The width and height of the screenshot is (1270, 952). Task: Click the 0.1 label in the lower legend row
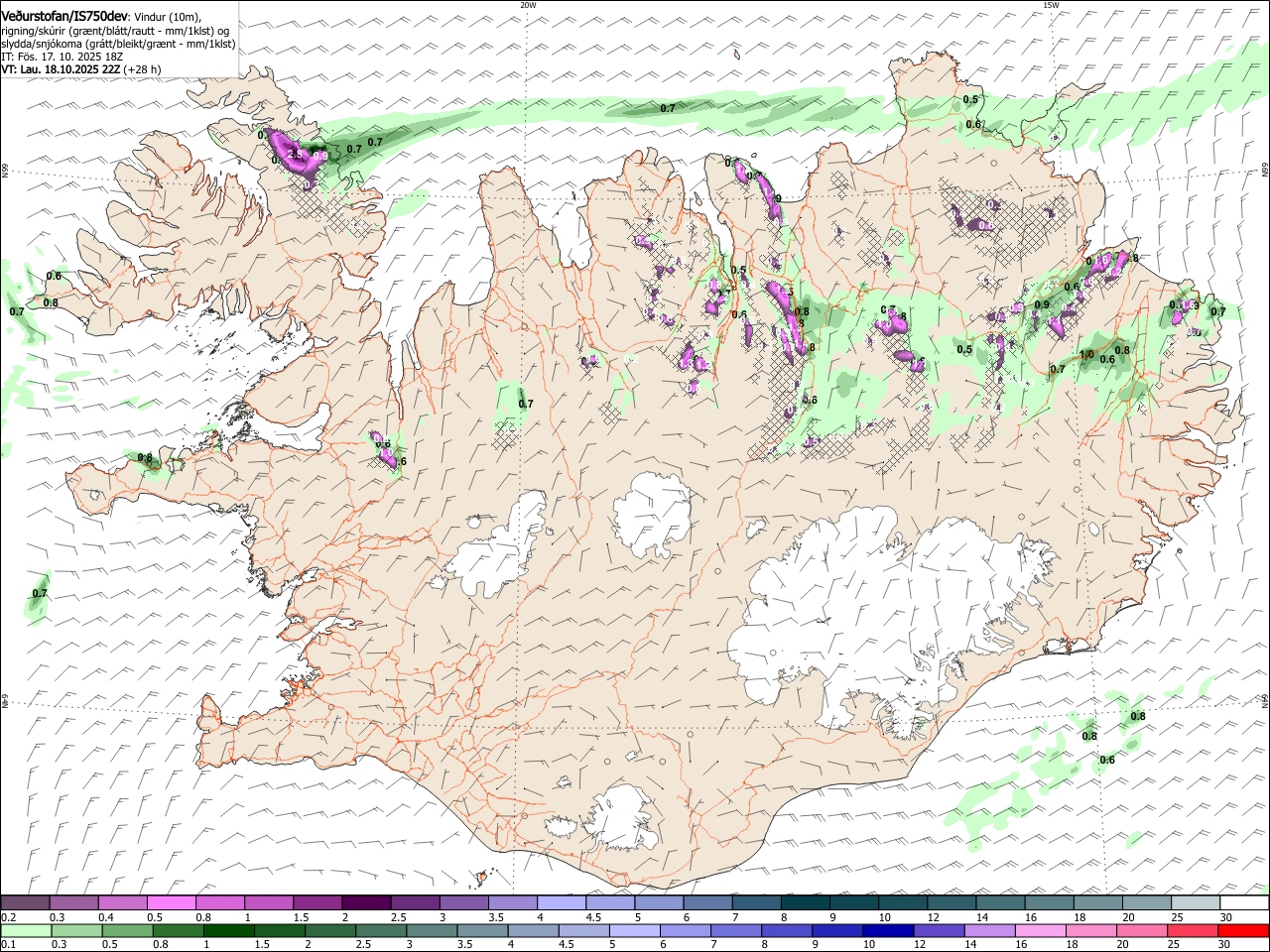click(x=9, y=944)
